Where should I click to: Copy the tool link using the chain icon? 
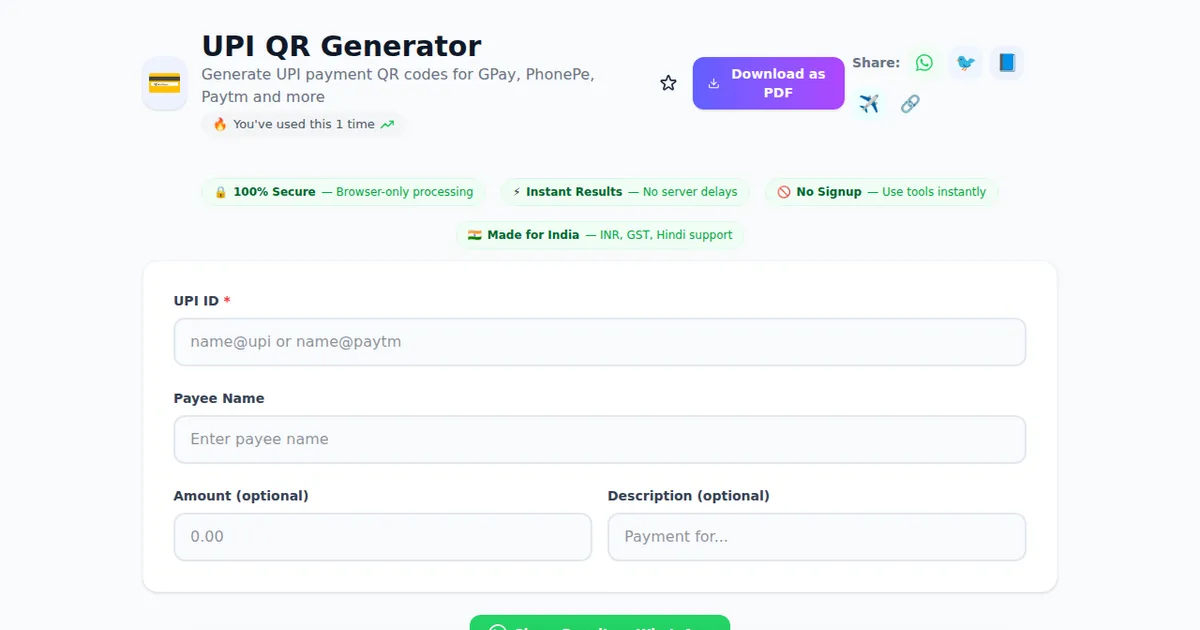(x=910, y=103)
